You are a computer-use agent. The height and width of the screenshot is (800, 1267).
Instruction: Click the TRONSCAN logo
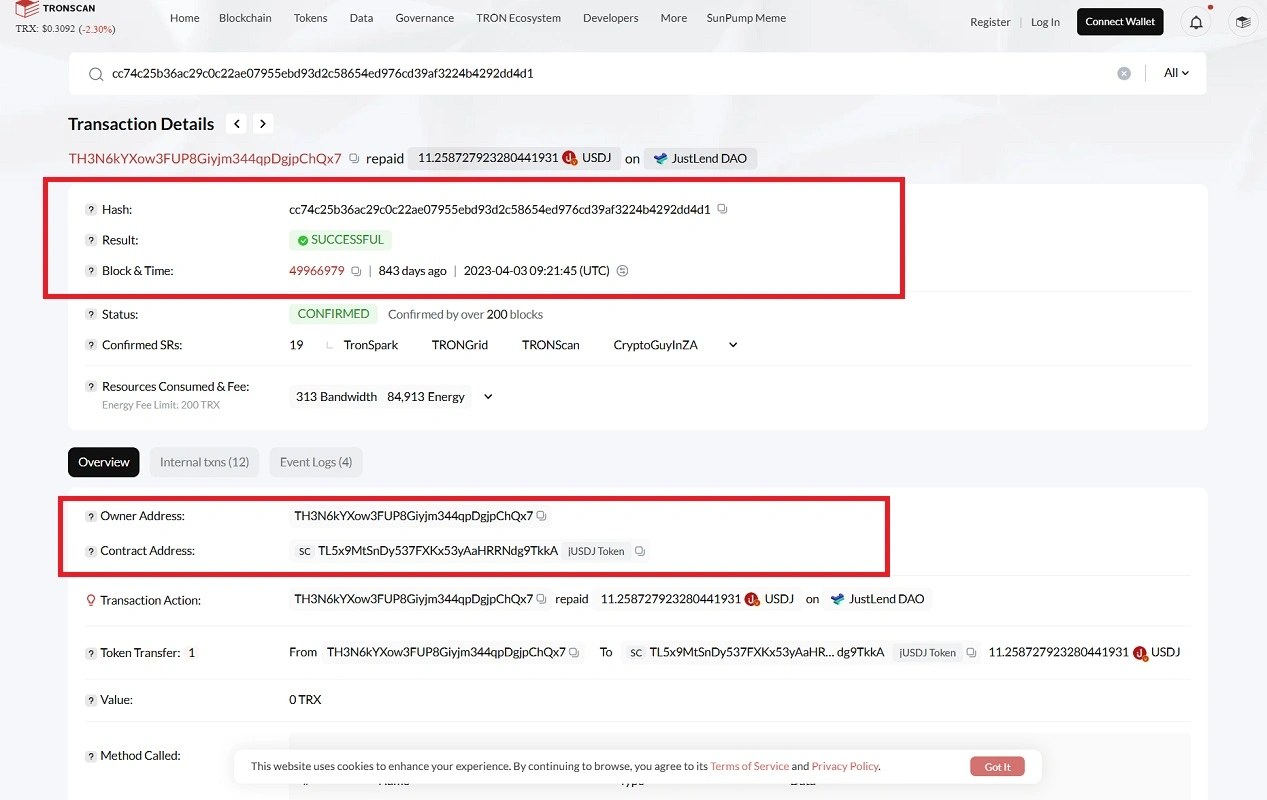[55, 9]
